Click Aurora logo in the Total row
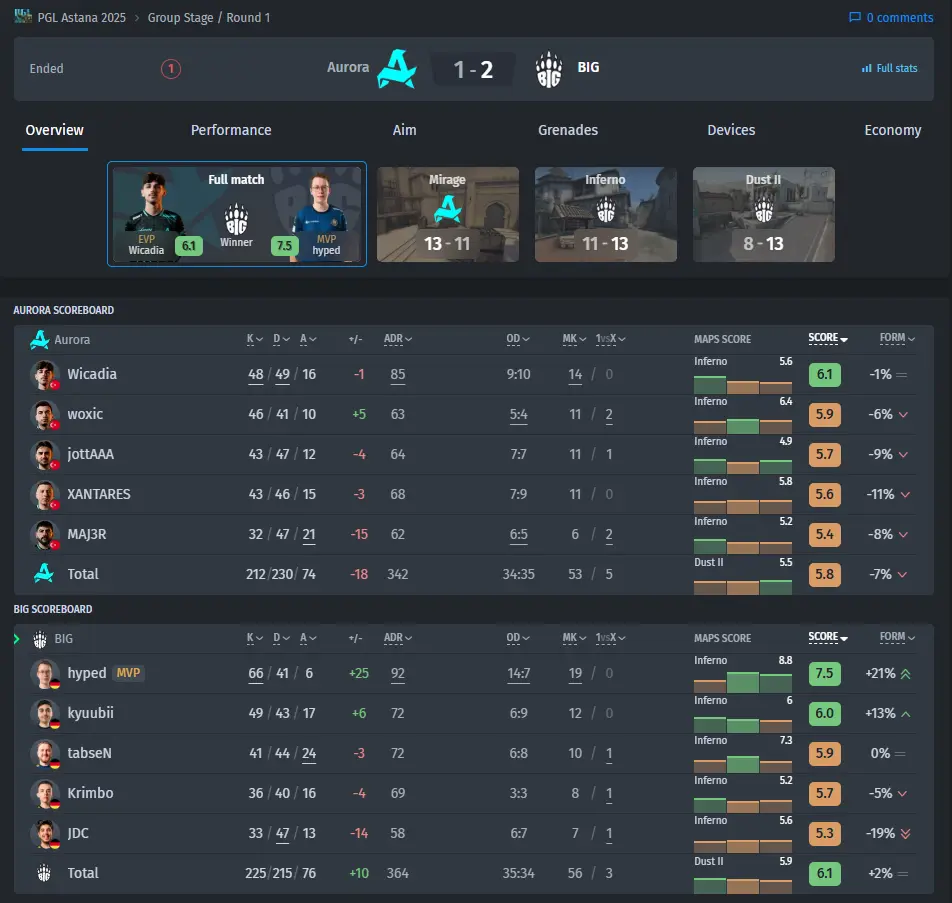The width and height of the screenshot is (952, 903). point(44,573)
